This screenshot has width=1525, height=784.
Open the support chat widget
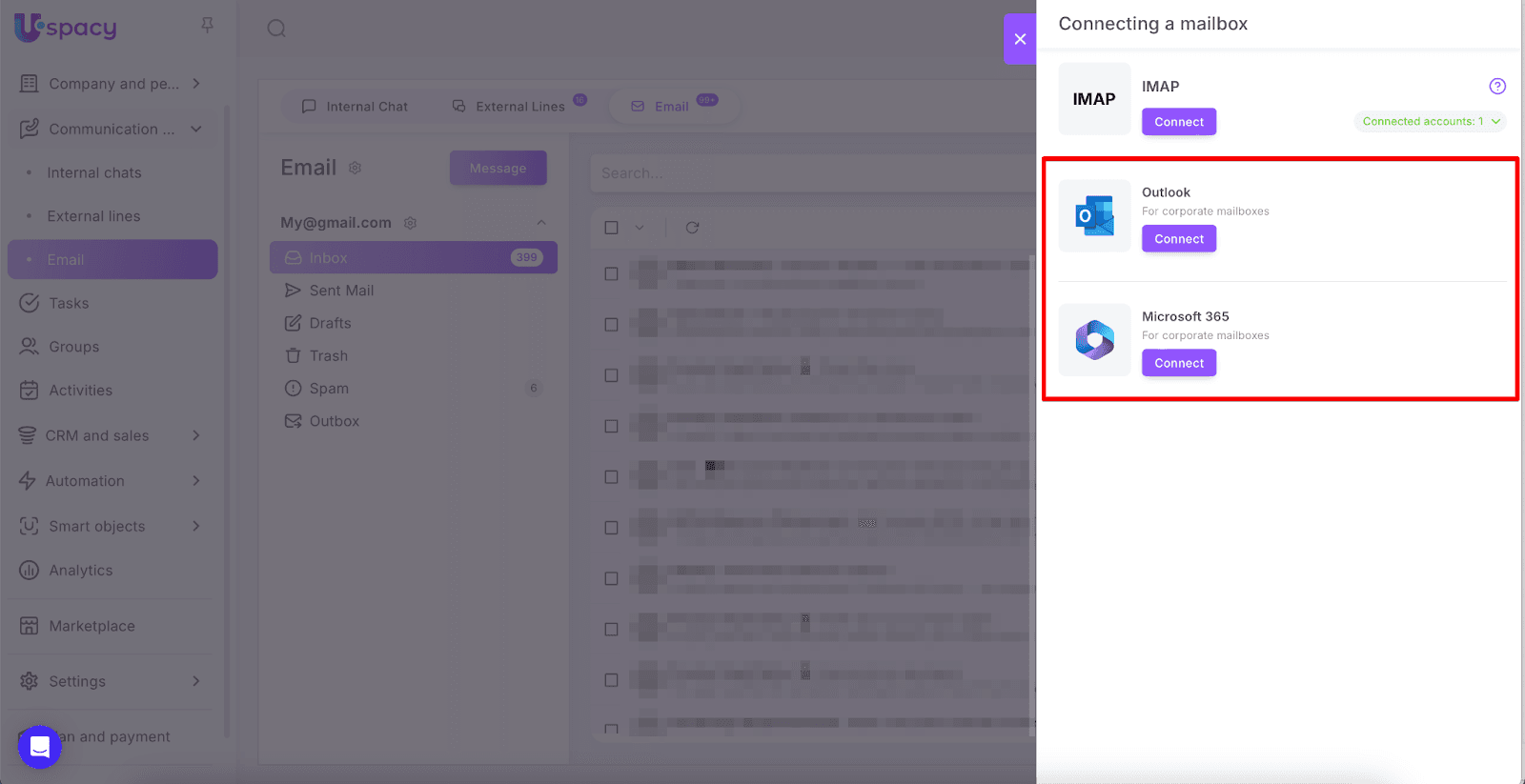click(x=40, y=747)
